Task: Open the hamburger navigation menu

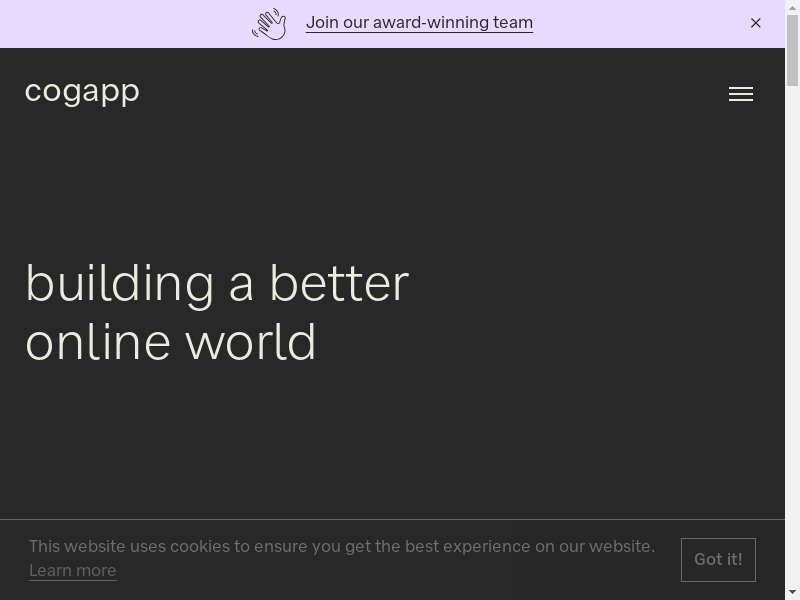Action: tap(740, 94)
